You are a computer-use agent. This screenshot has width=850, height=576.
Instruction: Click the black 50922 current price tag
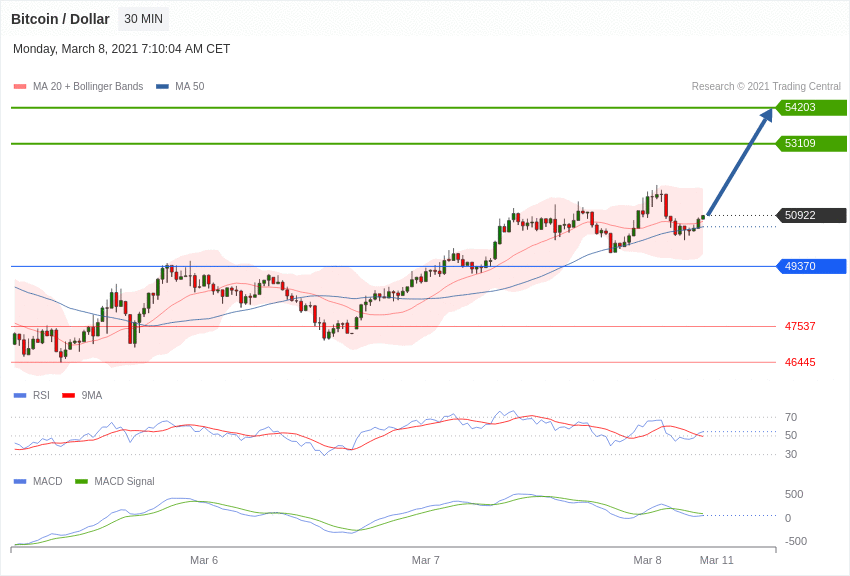point(811,215)
